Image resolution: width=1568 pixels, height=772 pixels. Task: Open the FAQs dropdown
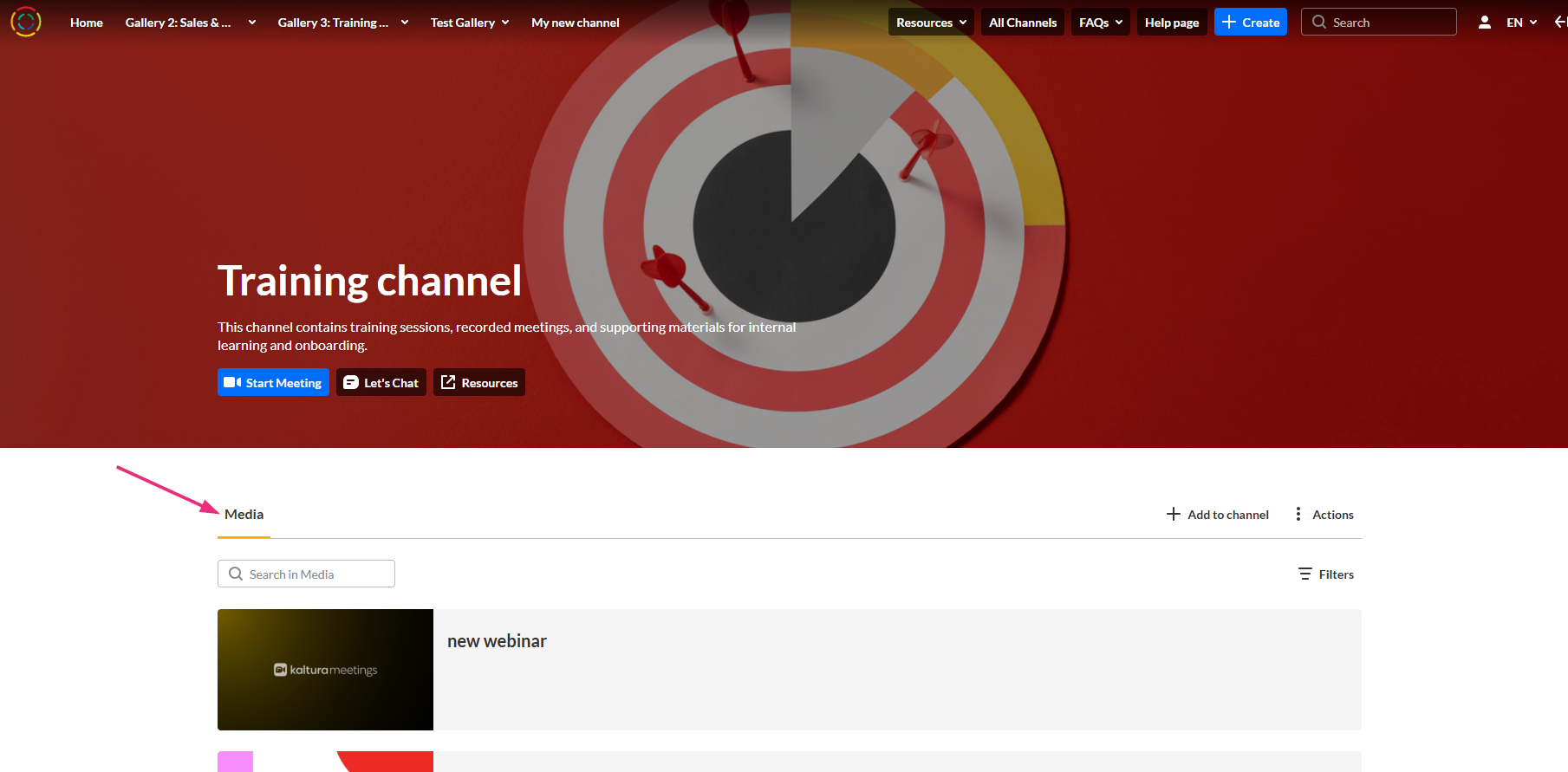(x=1101, y=23)
